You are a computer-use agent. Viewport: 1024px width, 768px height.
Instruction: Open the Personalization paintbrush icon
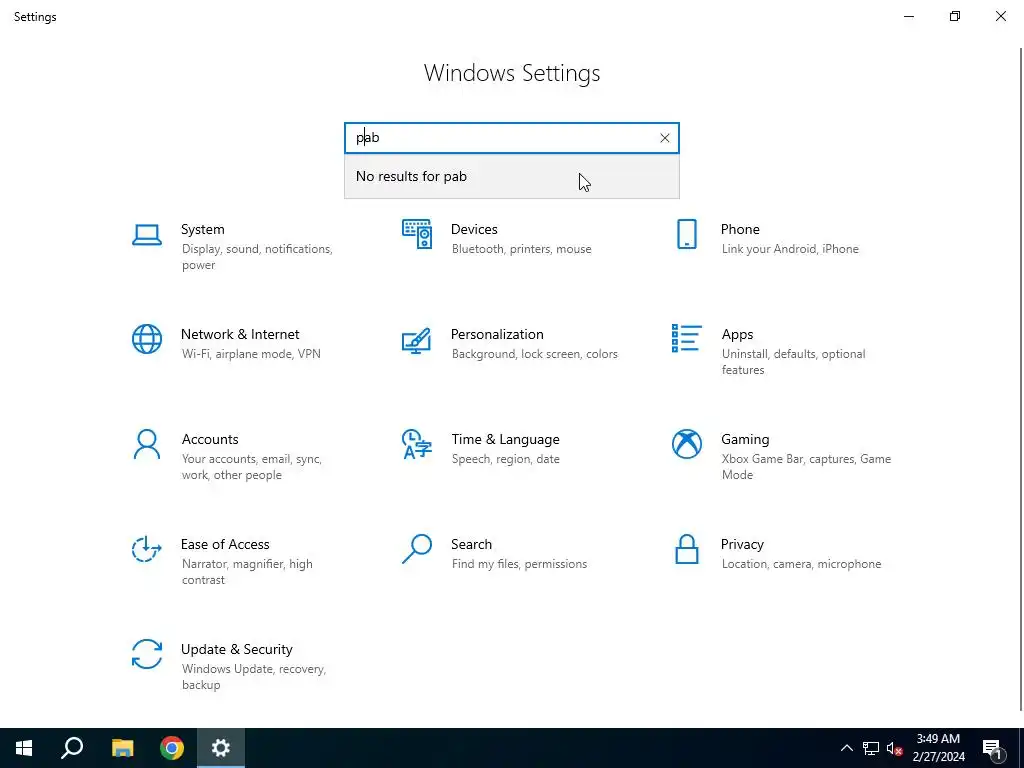point(417,340)
